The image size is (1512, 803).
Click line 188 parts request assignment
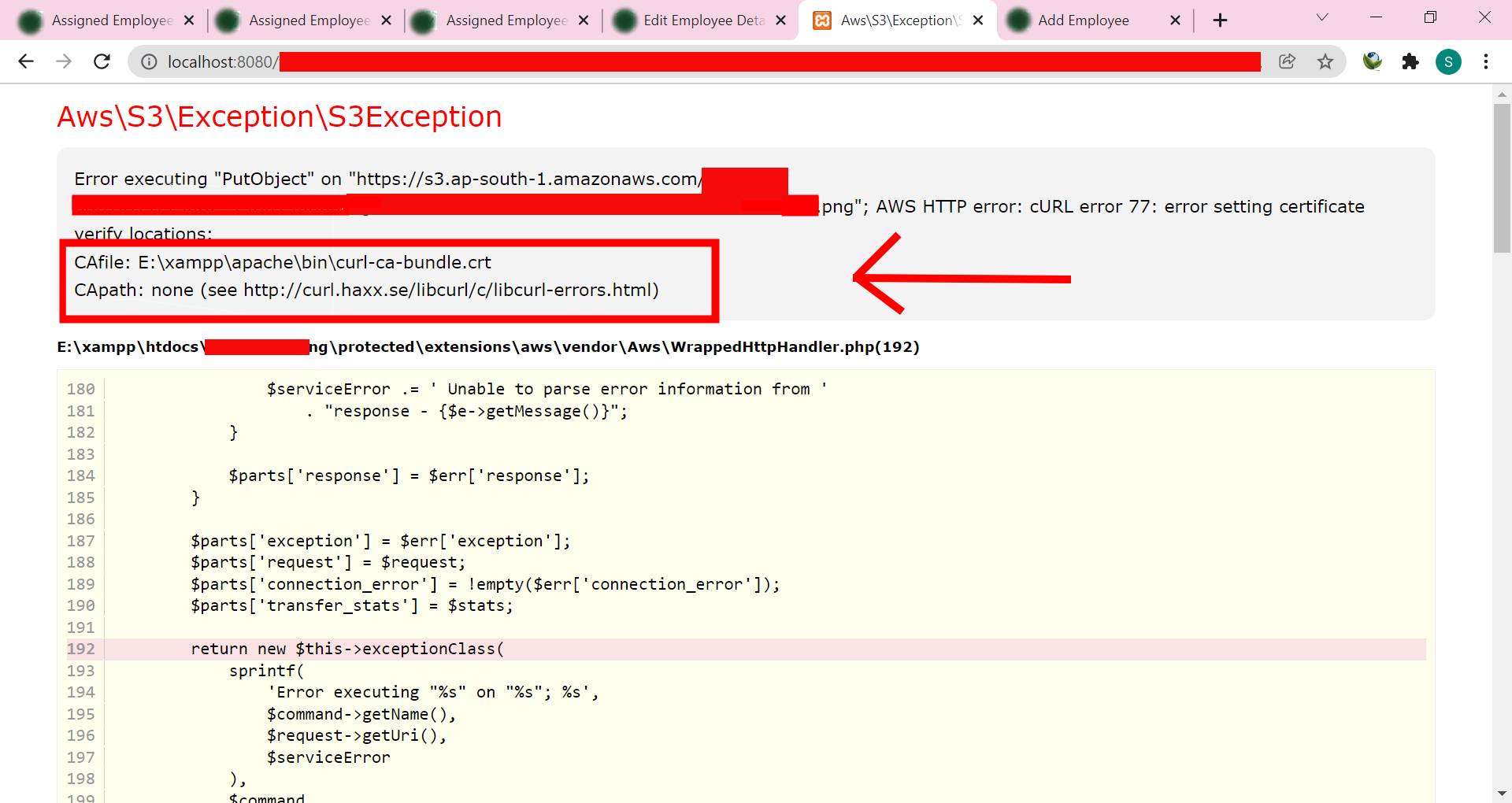click(328, 562)
